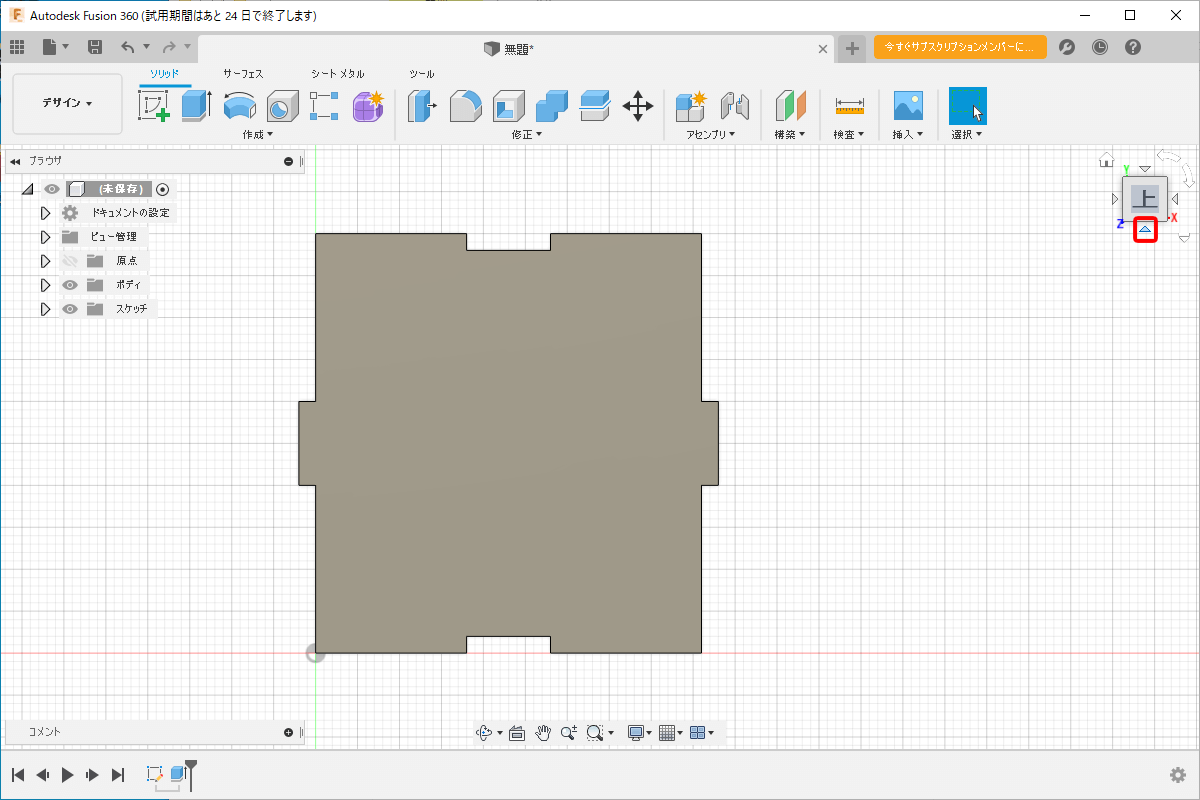The image size is (1200, 800).
Task: Expand the ビュー管理 node
Action: point(45,237)
